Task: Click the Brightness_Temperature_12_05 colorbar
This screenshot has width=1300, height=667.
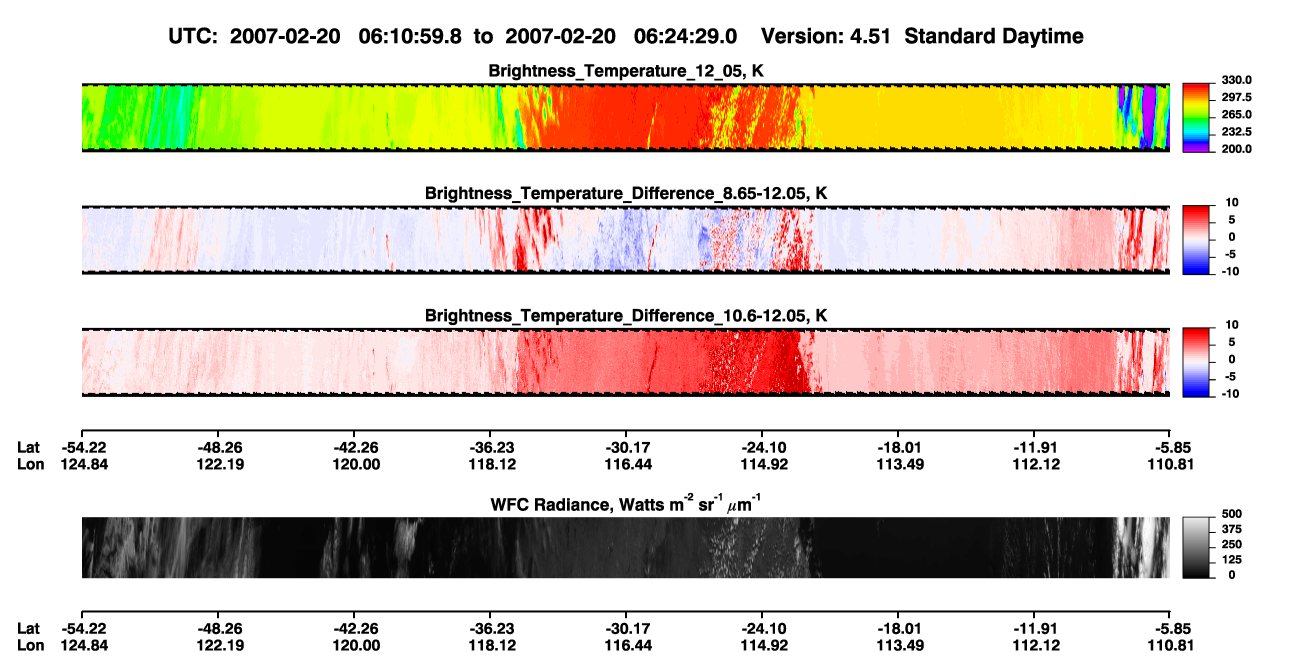Action: click(x=1197, y=116)
